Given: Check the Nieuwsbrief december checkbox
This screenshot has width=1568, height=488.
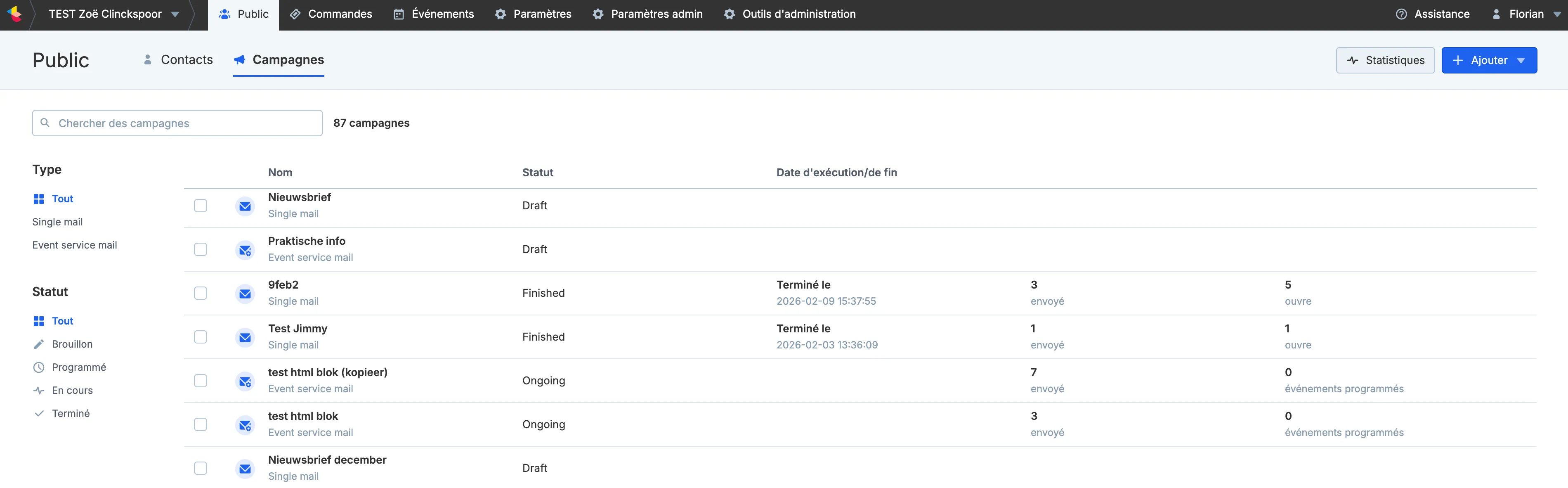Looking at the screenshot, I should (200, 468).
